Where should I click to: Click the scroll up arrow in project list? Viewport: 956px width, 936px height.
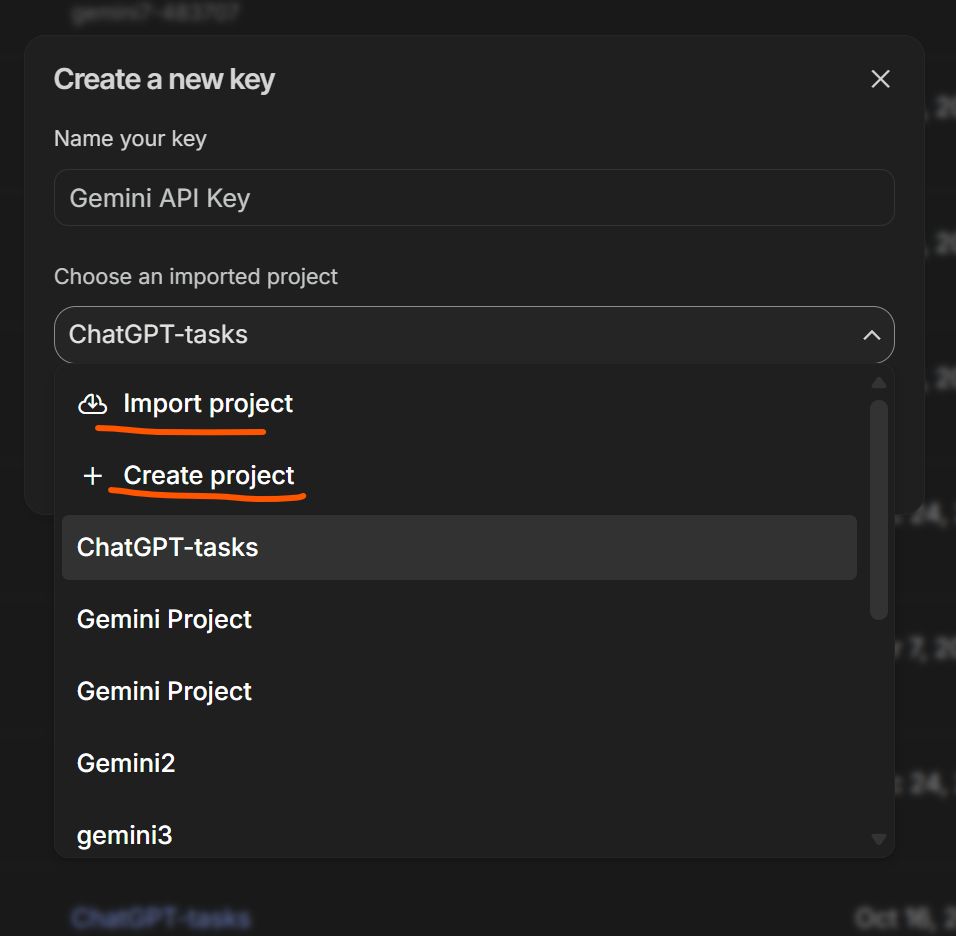pyautogui.click(x=879, y=383)
